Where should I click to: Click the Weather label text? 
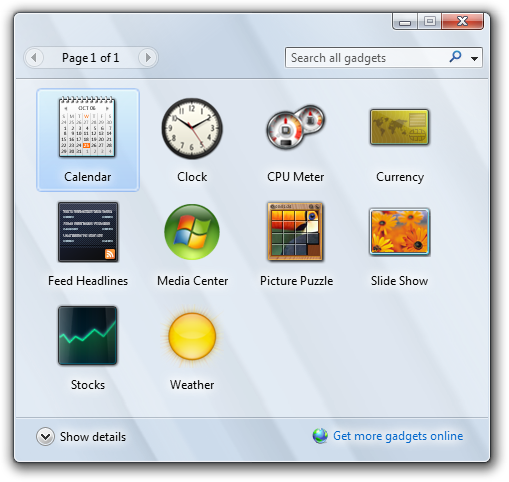pos(192,385)
